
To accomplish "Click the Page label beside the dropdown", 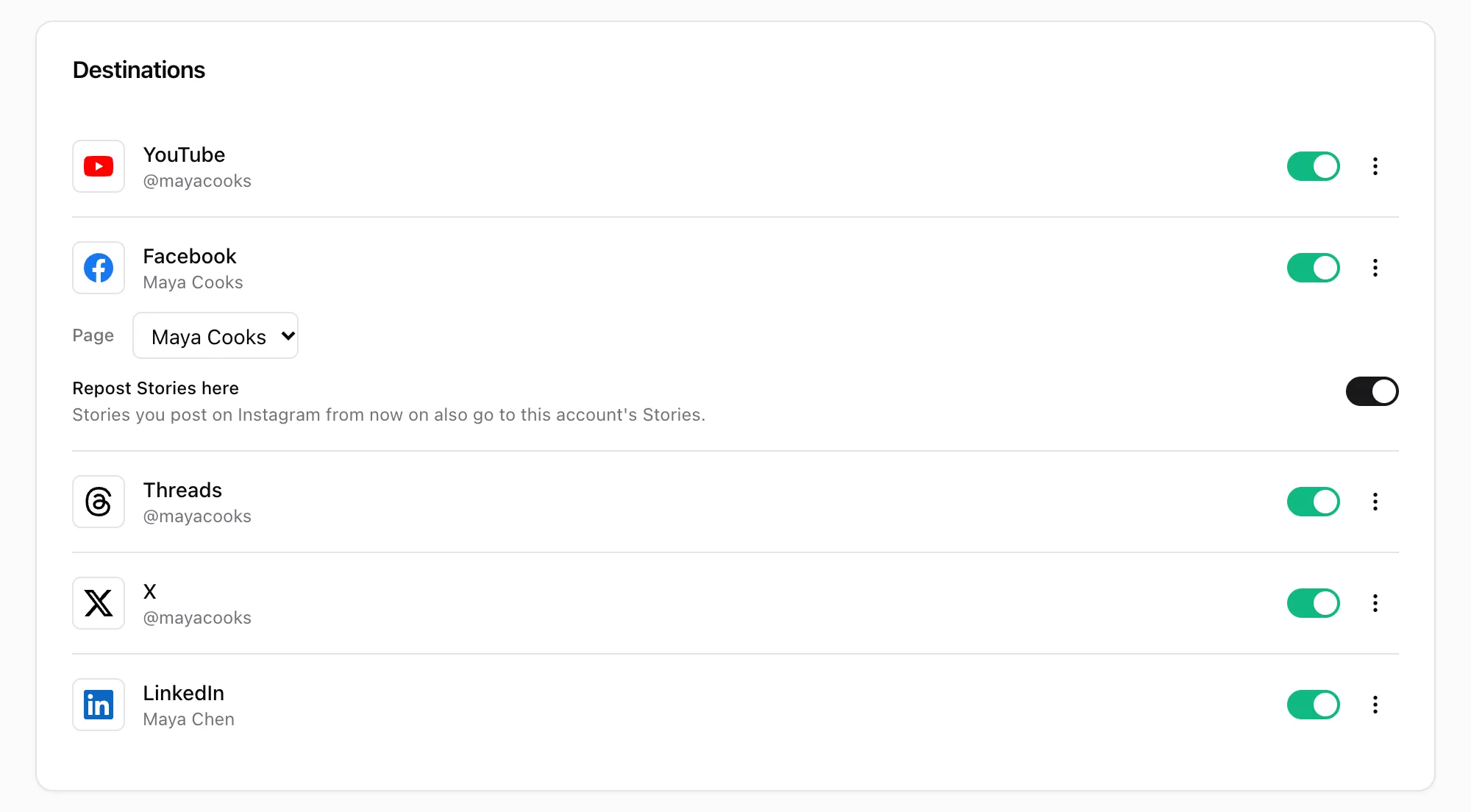I will (x=93, y=335).
